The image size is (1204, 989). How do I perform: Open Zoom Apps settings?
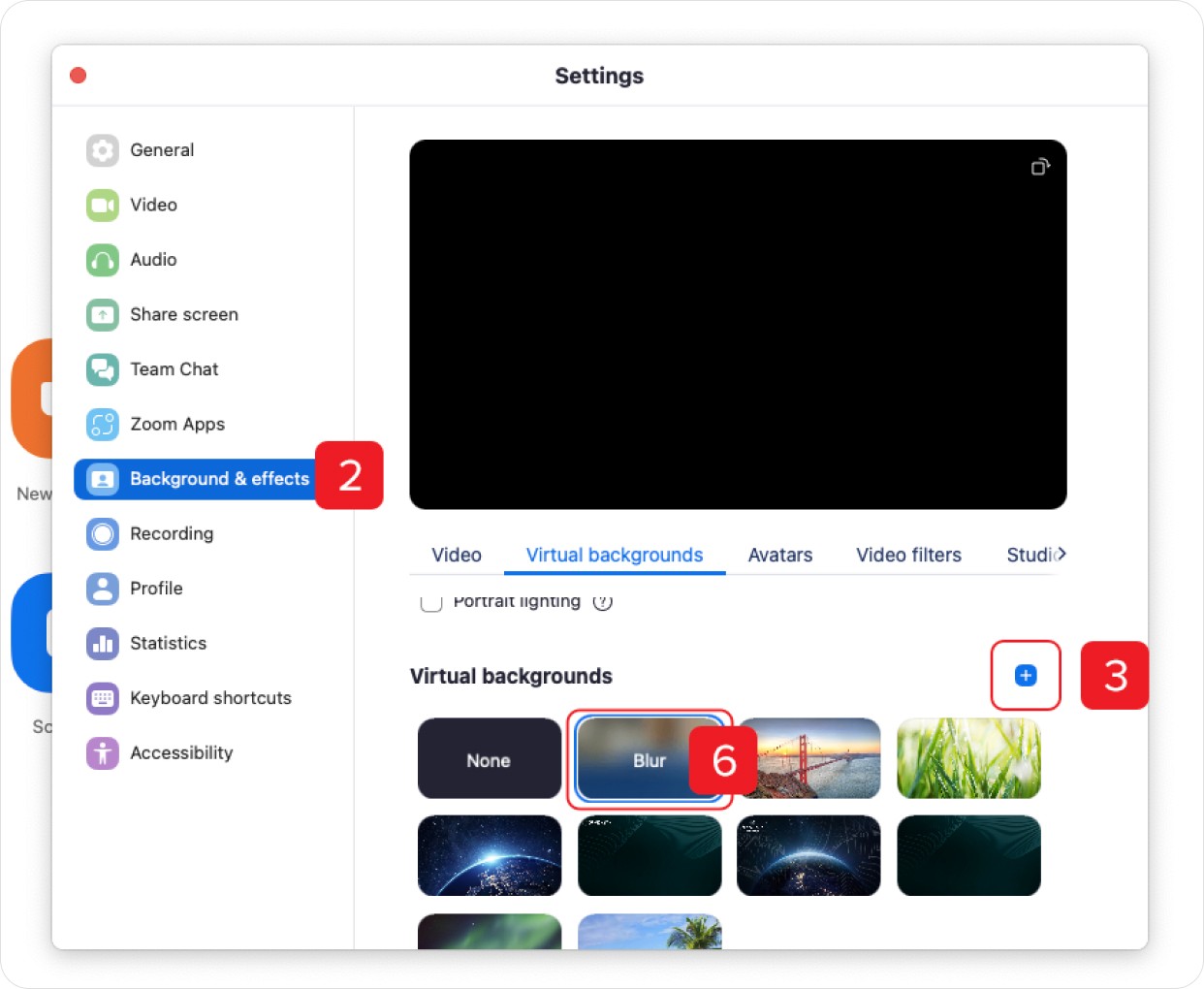pos(155,424)
